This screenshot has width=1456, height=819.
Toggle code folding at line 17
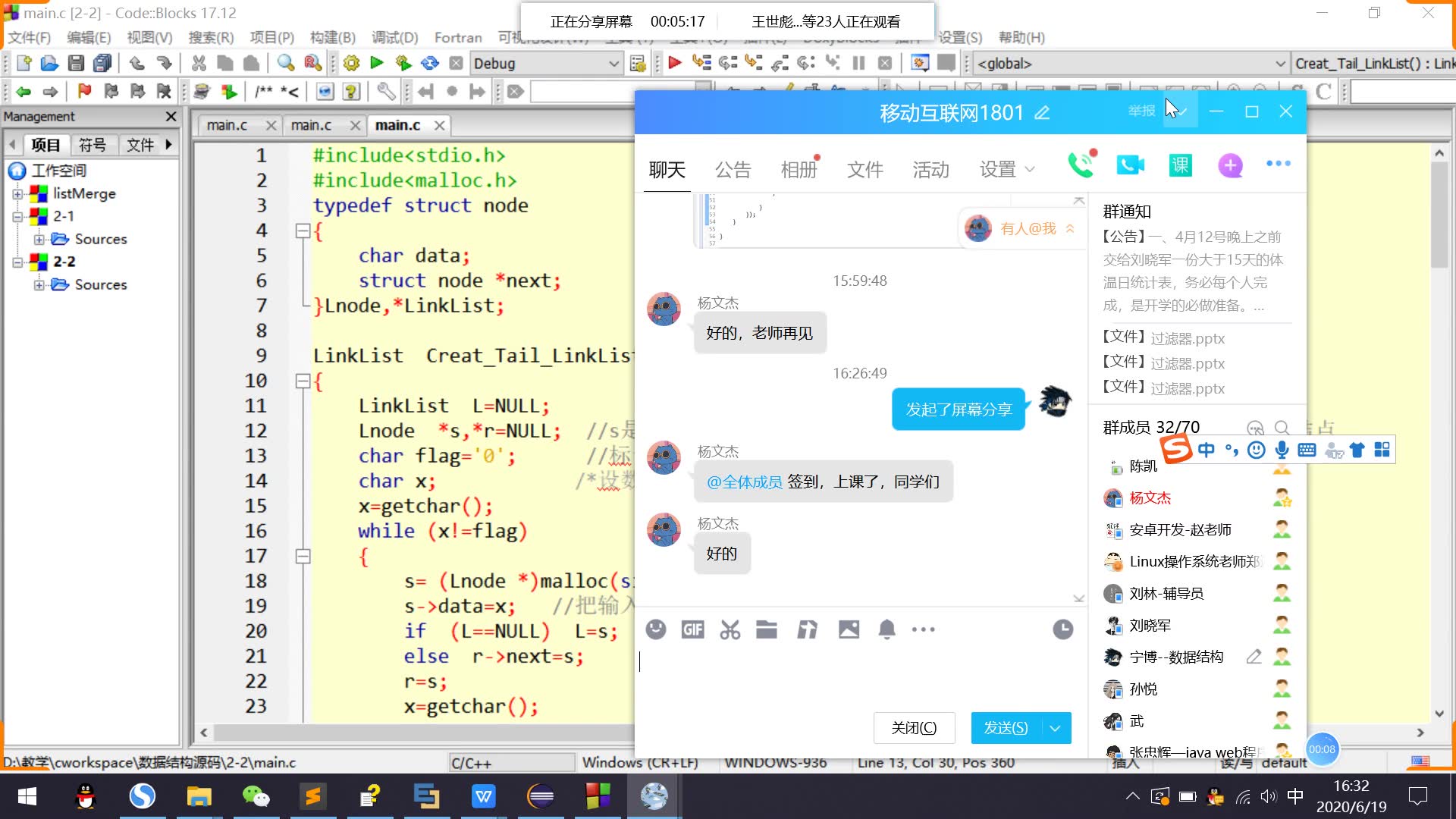click(x=303, y=556)
